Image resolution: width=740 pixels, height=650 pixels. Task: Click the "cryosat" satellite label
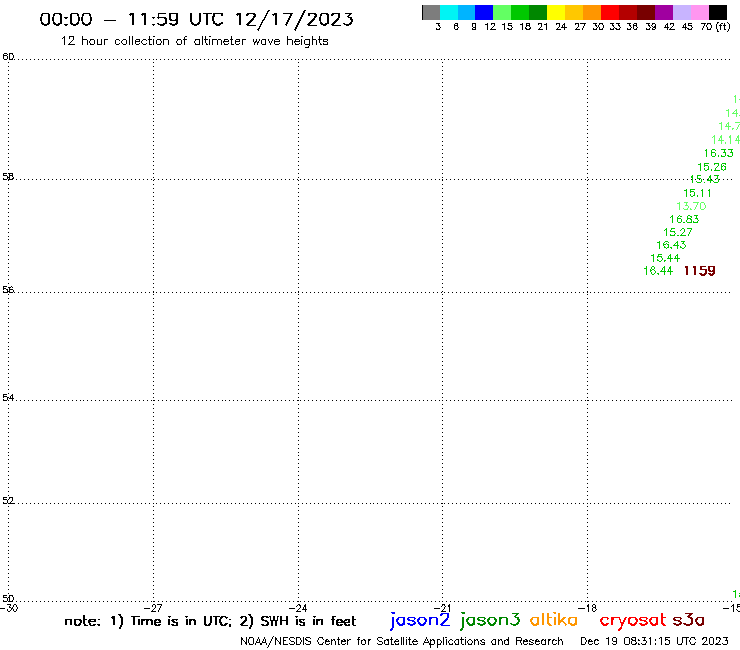point(633,620)
